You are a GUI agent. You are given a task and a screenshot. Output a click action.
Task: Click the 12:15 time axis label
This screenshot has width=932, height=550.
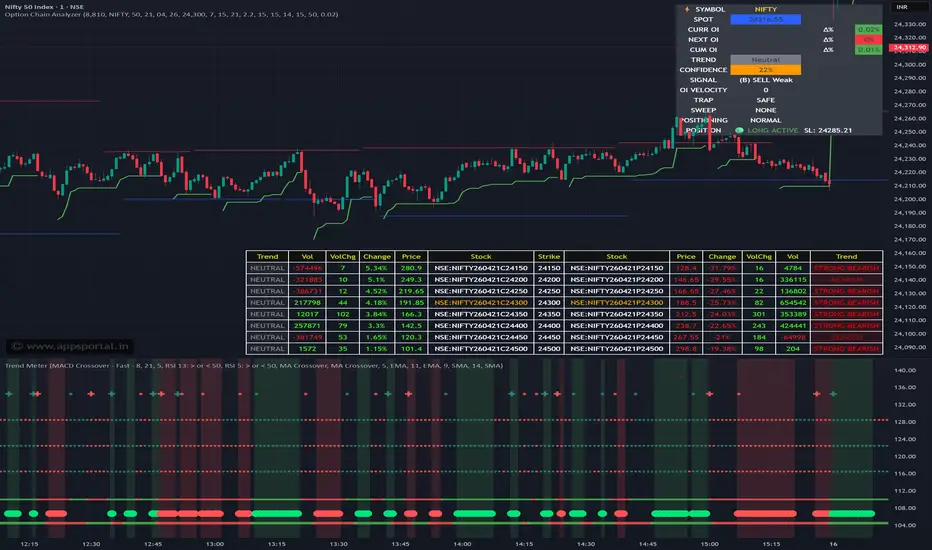(x=30, y=544)
